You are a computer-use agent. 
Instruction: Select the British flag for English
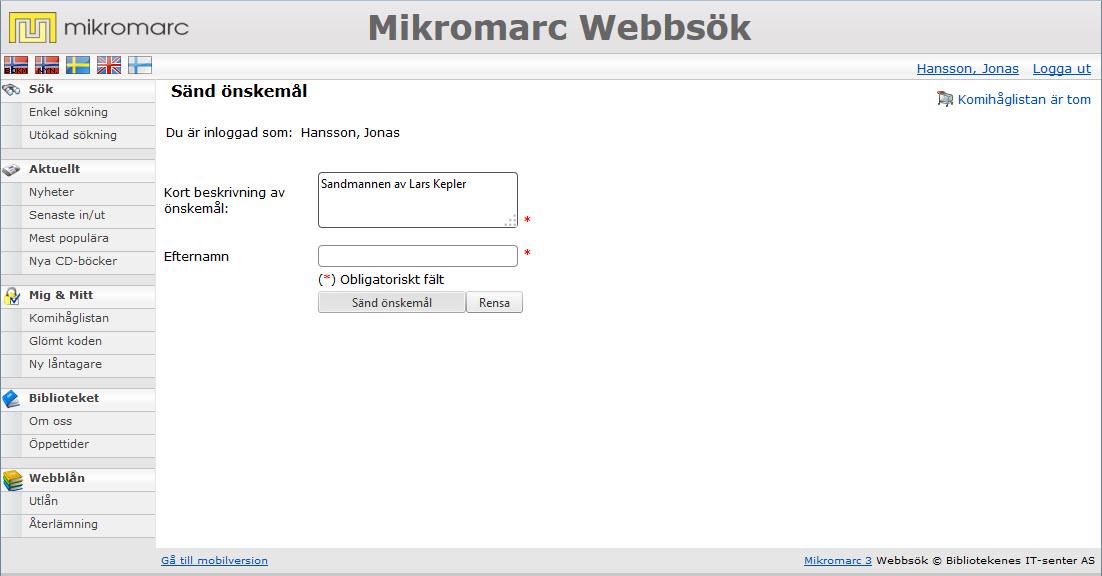[109, 65]
